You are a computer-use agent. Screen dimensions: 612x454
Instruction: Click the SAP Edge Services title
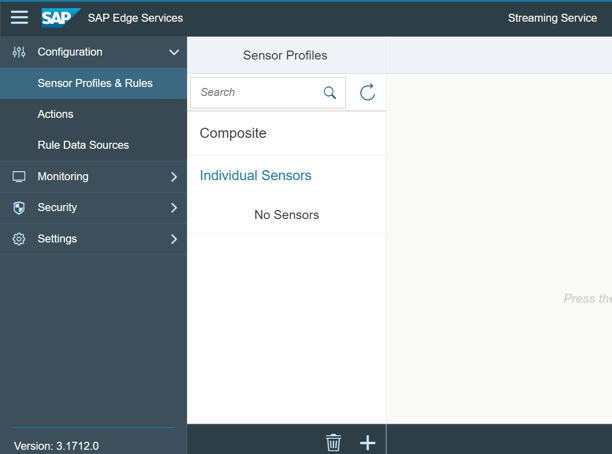click(x=135, y=18)
